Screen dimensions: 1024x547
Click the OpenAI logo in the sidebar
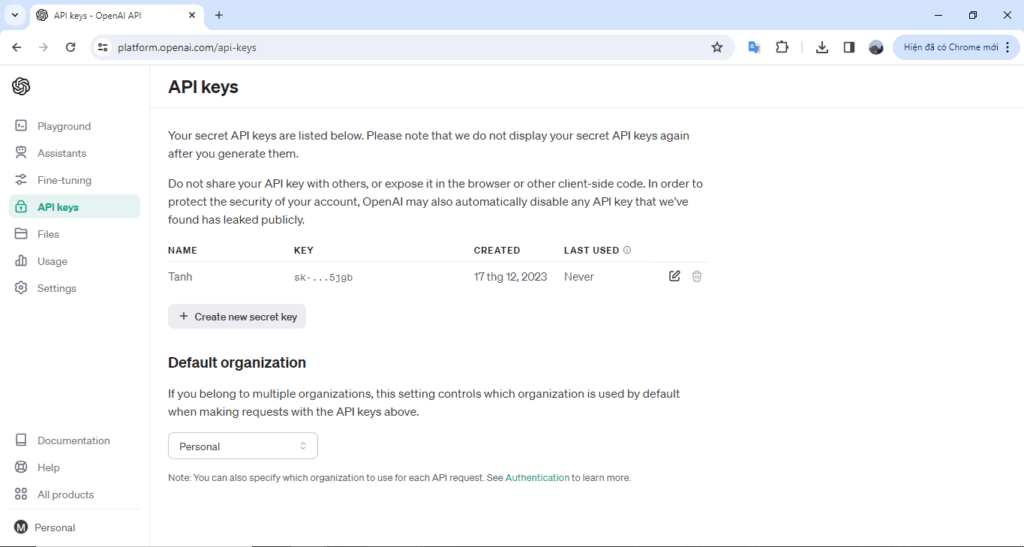tap(21, 86)
